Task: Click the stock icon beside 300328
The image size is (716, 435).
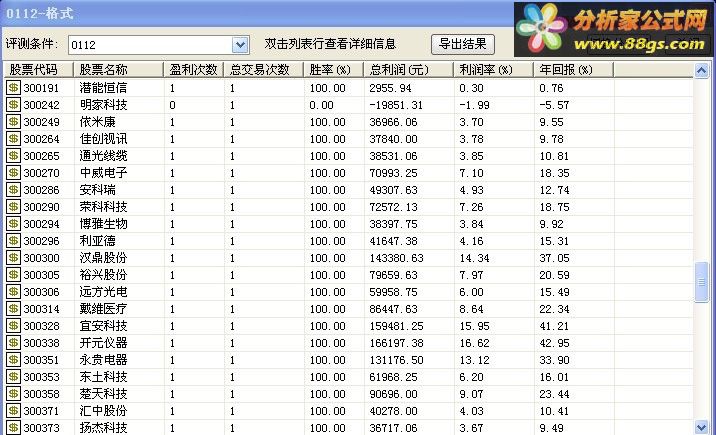Action: 13,325
